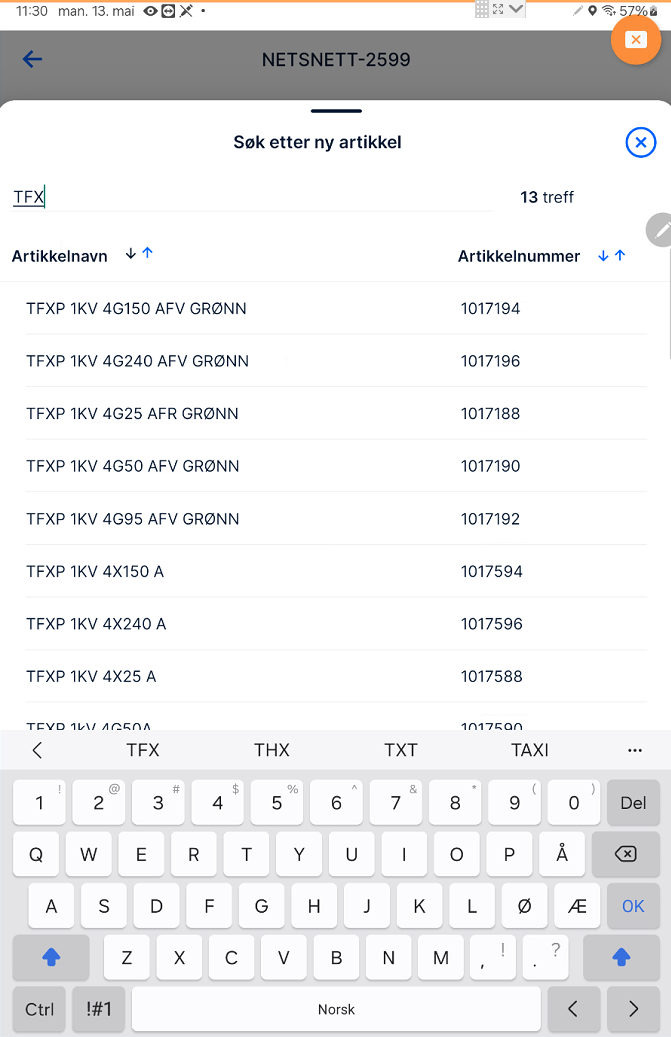671x1037 pixels.
Task: Tap the gray pencil edit icon
Action: click(660, 230)
